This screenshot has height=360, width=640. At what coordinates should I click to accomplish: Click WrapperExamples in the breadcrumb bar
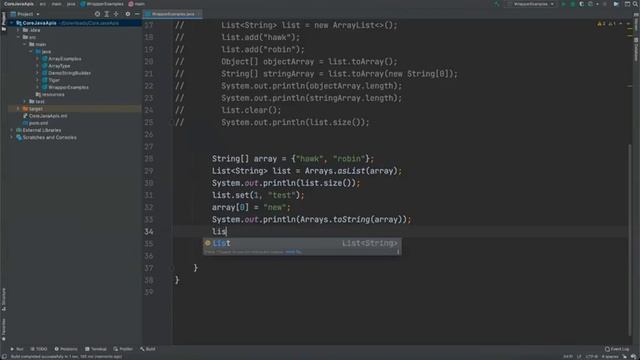[x=102, y=4]
